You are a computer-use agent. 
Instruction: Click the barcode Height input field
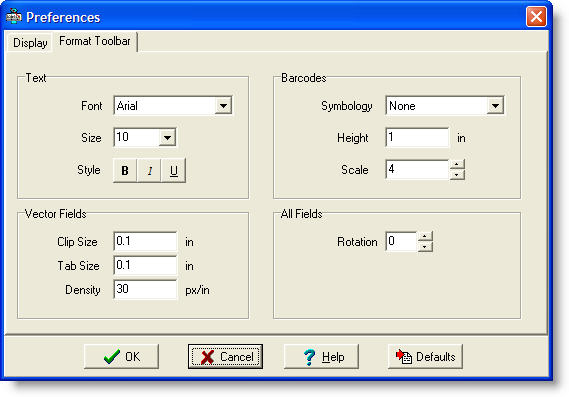[417, 138]
